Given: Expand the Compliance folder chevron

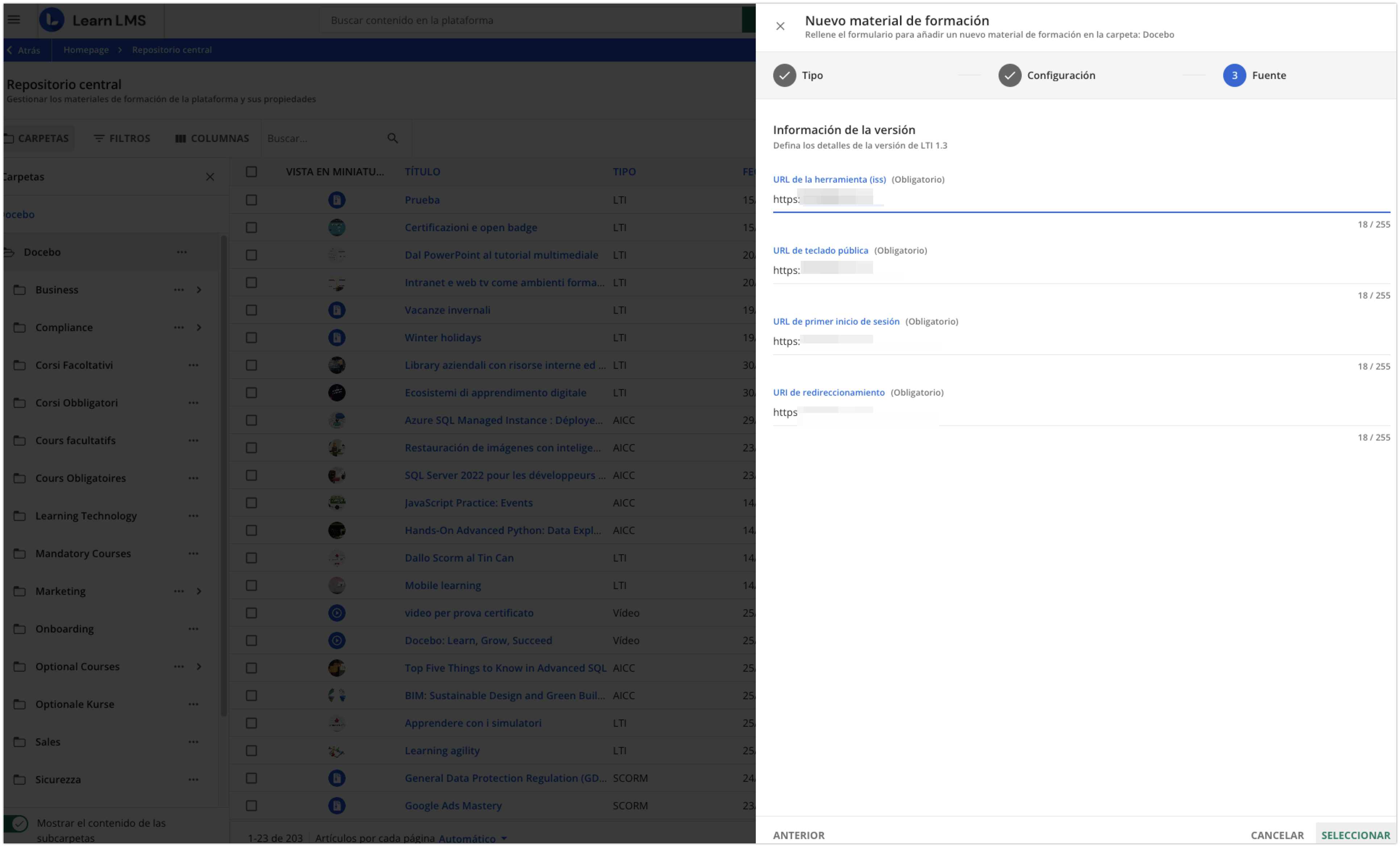Looking at the screenshot, I should pos(199,327).
